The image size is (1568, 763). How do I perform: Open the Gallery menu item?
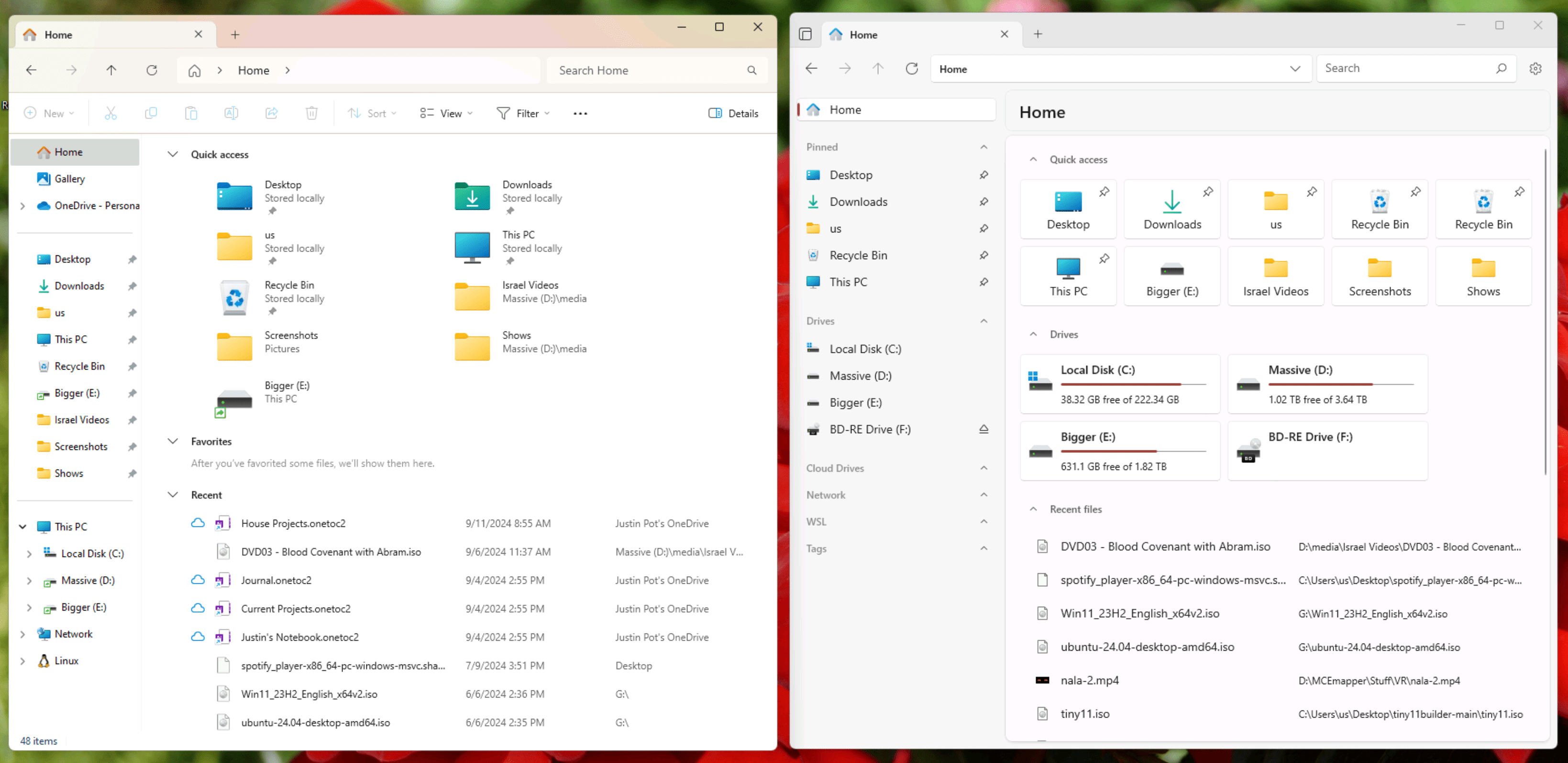pos(70,178)
